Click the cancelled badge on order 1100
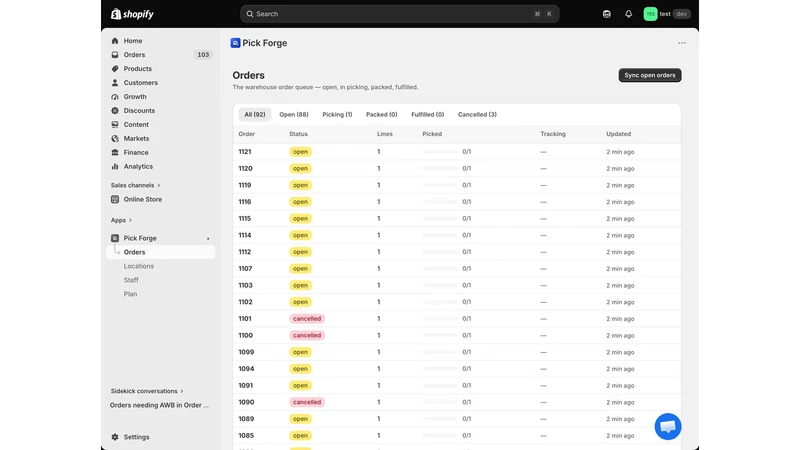The height and width of the screenshot is (450, 800). (307, 335)
